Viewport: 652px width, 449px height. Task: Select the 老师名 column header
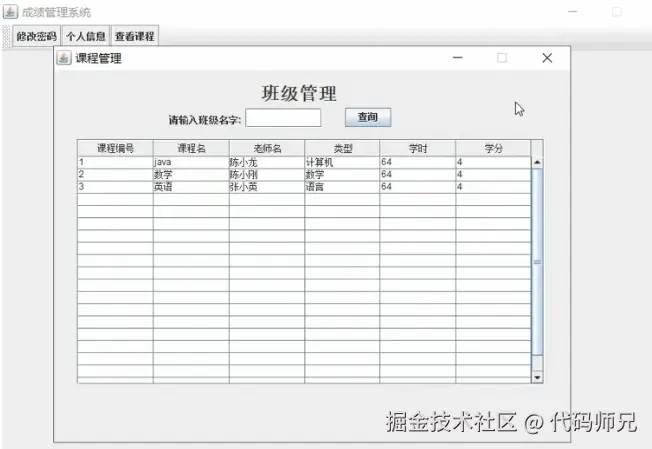[x=267, y=148]
